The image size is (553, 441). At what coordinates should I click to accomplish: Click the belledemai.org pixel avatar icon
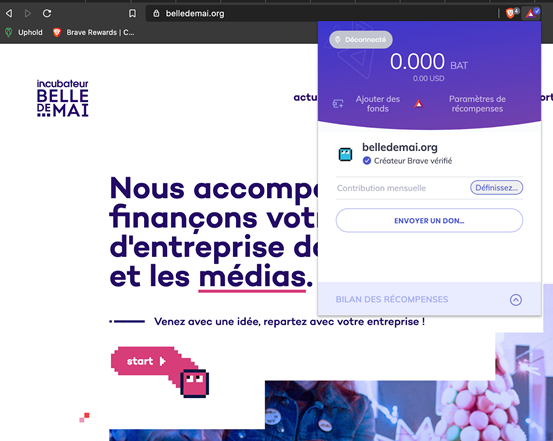(x=345, y=154)
